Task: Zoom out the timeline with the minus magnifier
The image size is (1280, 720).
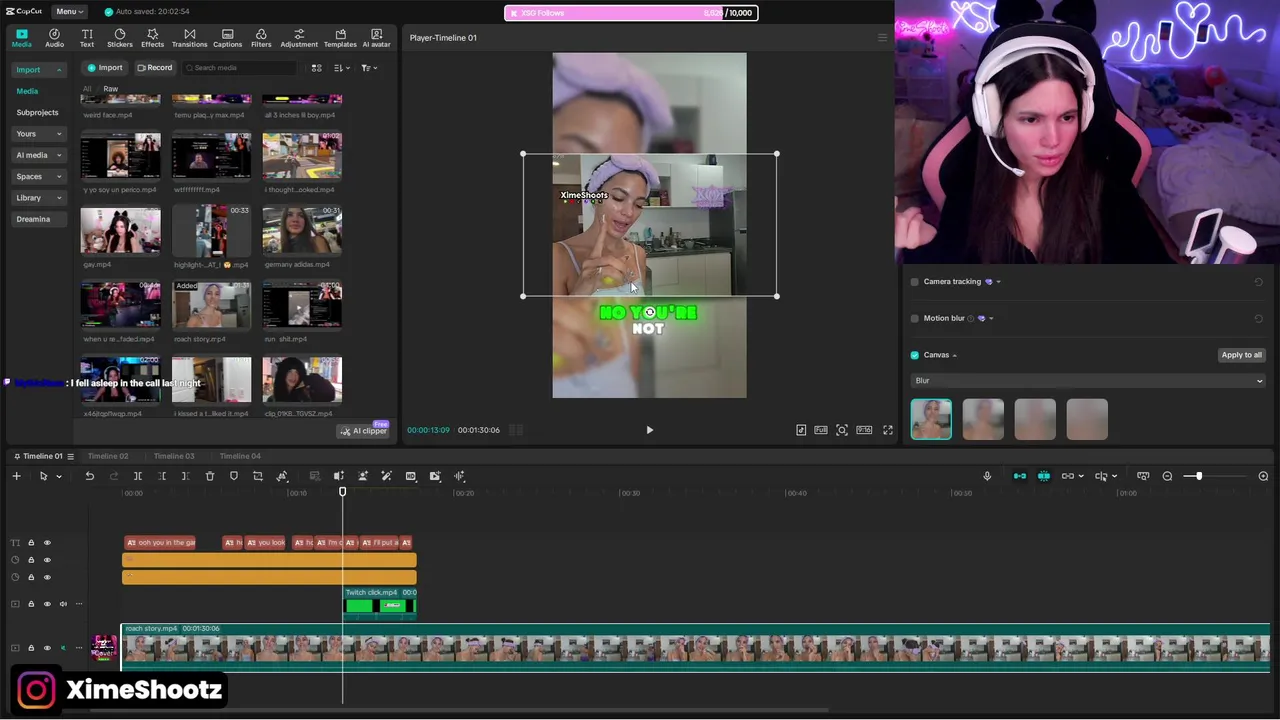Action: pos(1167,476)
